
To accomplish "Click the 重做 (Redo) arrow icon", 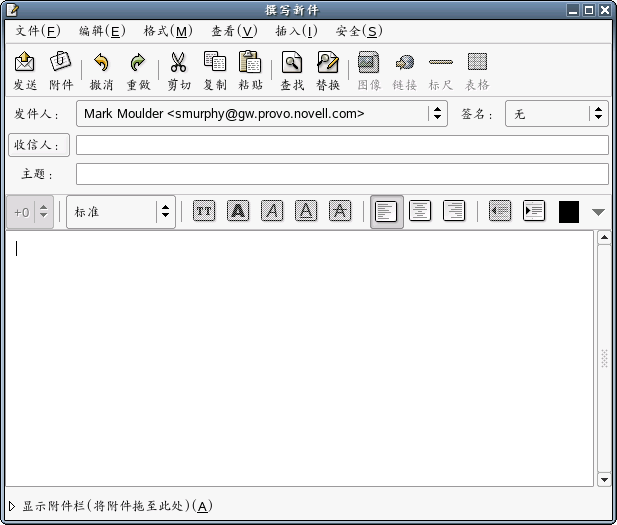I will click(138, 62).
